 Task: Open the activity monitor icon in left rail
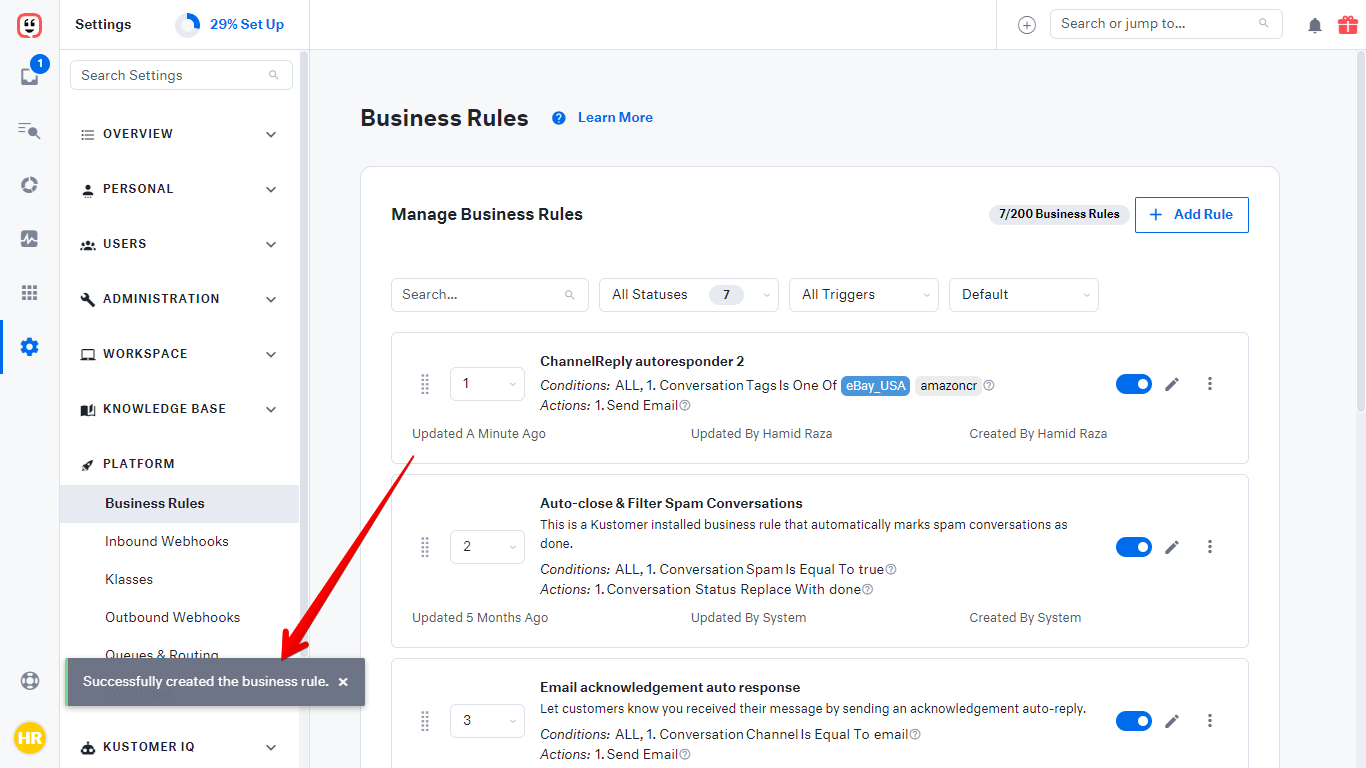tap(29, 238)
